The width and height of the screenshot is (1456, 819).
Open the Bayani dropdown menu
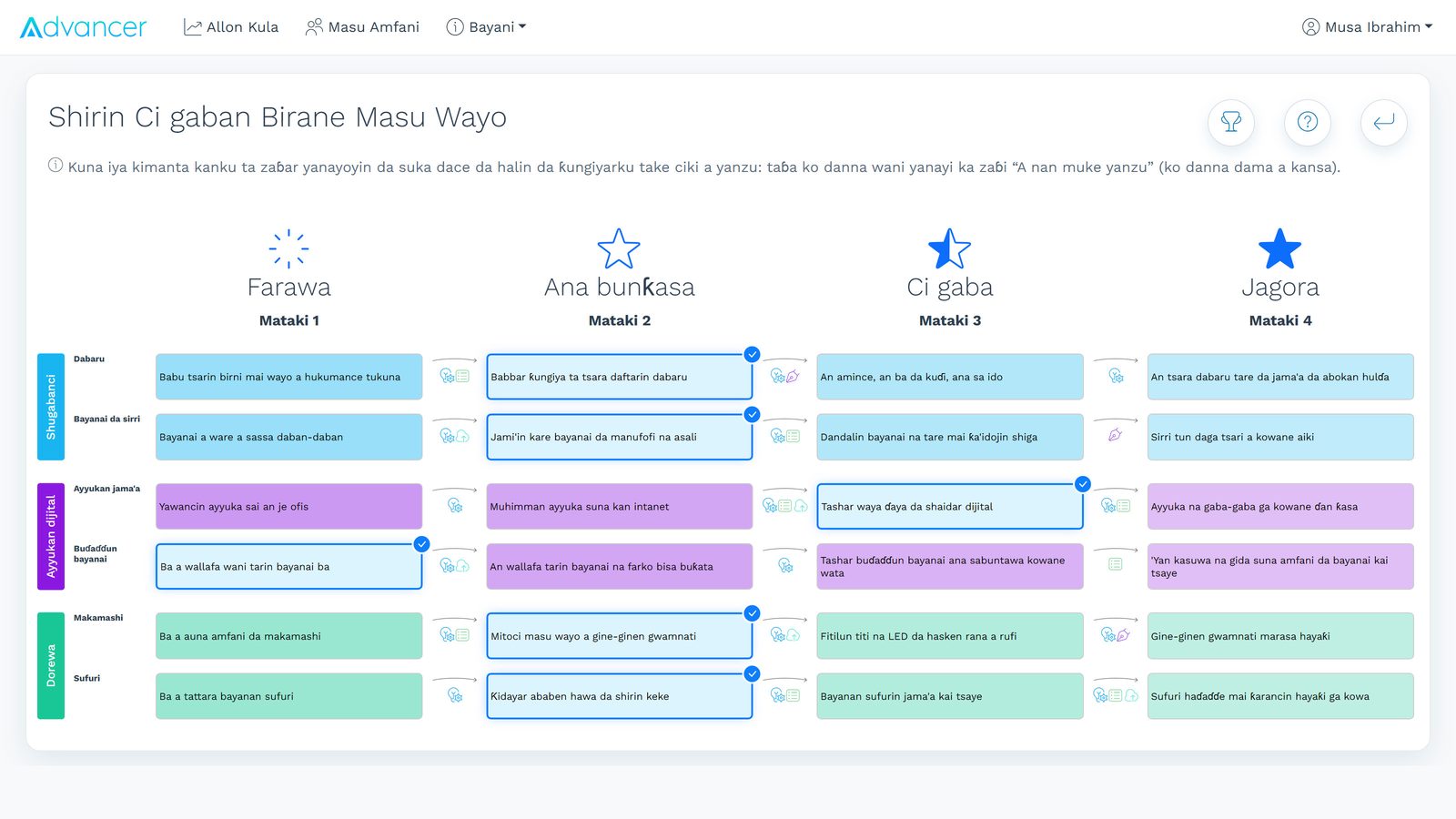click(x=486, y=27)
